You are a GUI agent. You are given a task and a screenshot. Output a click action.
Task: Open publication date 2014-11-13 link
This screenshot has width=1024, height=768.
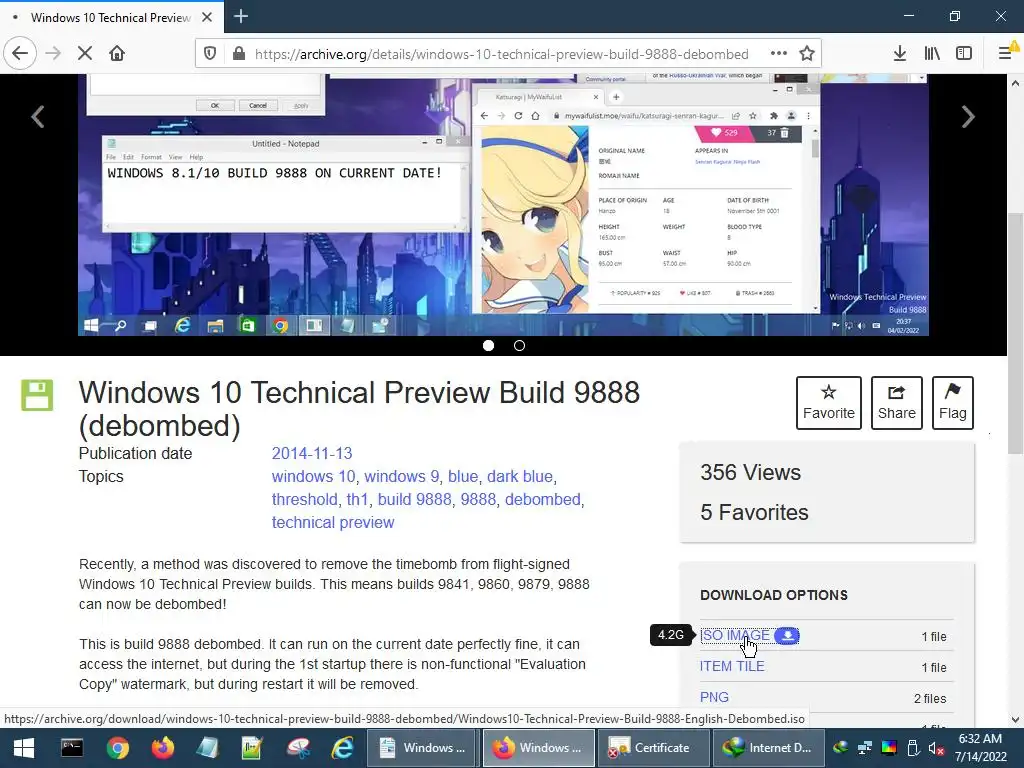tap(312, 453)
